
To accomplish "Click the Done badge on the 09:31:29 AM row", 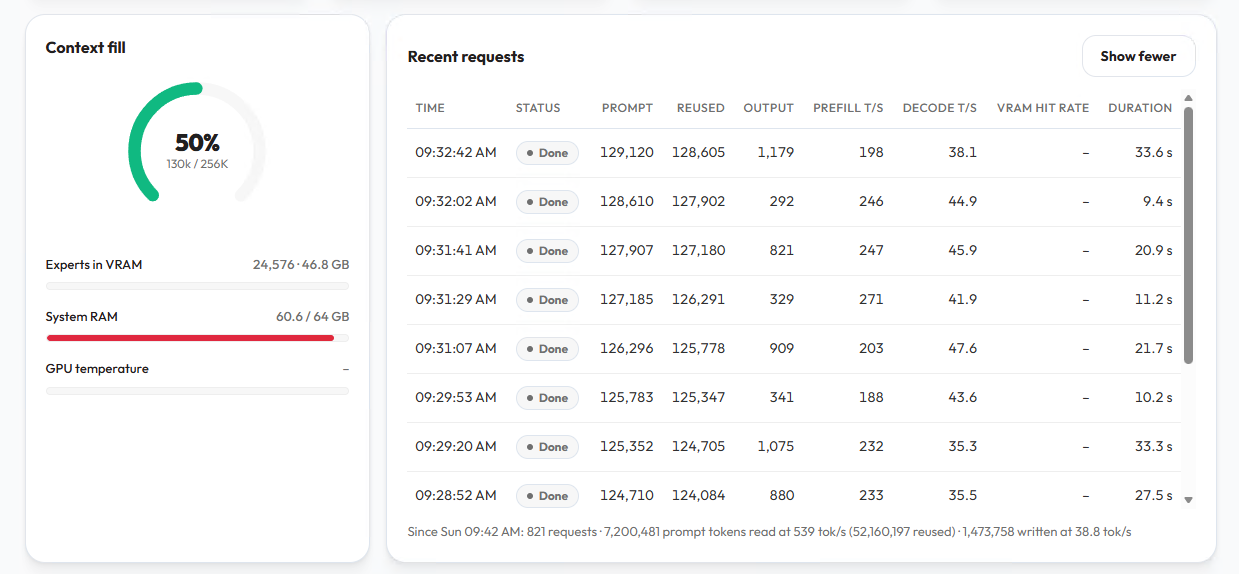I will (x=547, y=300).
